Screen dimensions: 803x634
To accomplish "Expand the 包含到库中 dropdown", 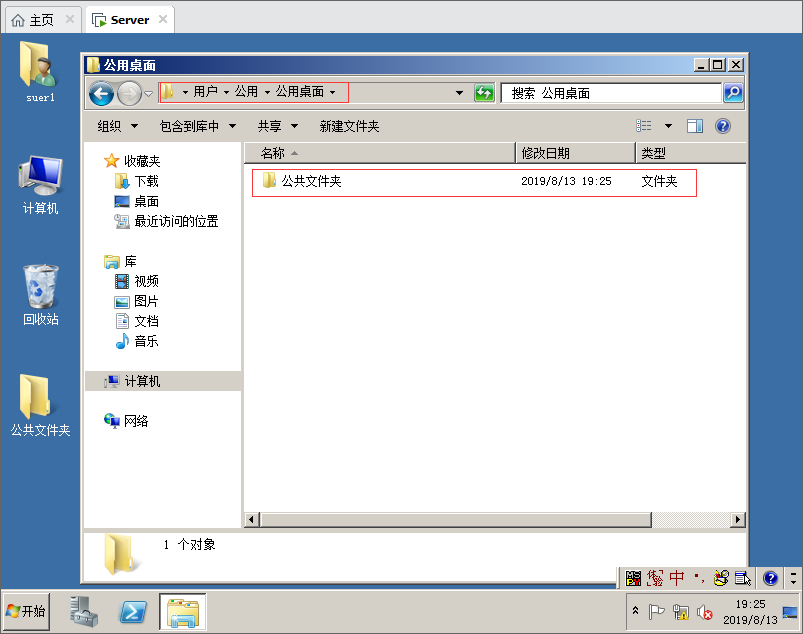I will (x=198, y=126).
